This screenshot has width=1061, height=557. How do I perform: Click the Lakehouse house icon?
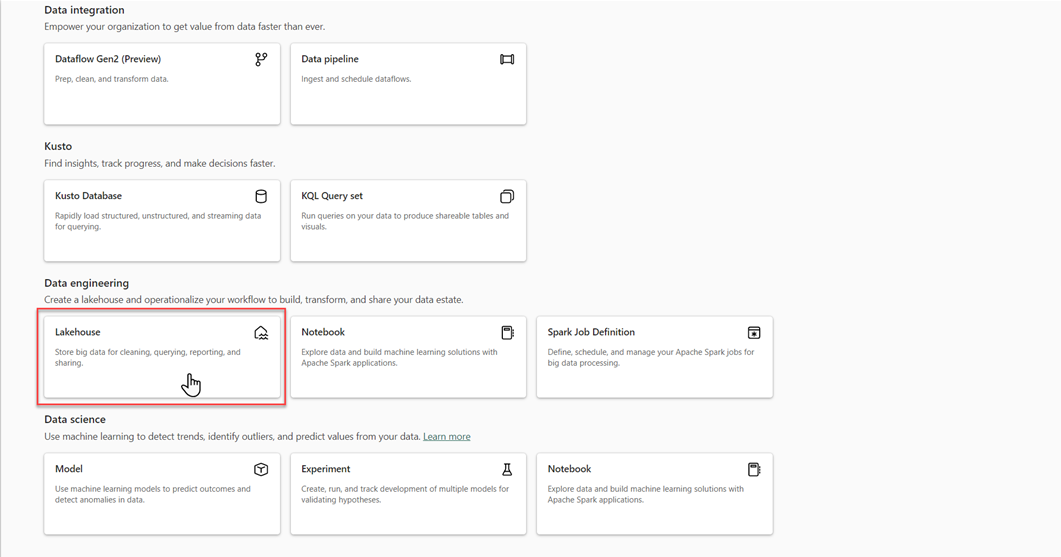click(x=261, y=332)
